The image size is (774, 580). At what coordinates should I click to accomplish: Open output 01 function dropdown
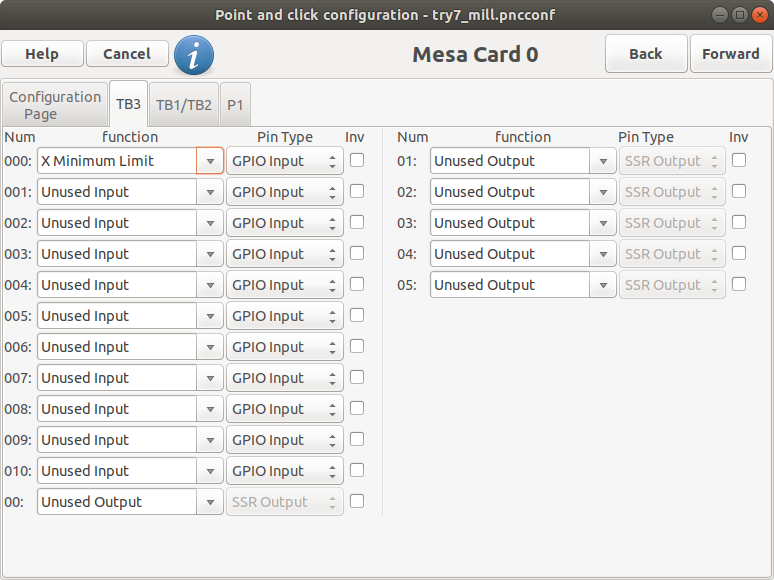pos(603,161)
